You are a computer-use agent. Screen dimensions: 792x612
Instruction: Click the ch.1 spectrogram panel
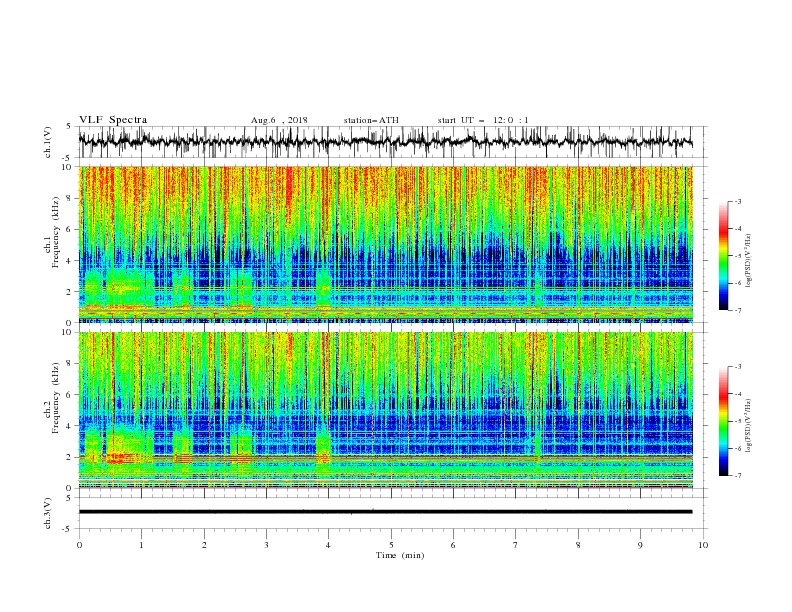point(385,244)
